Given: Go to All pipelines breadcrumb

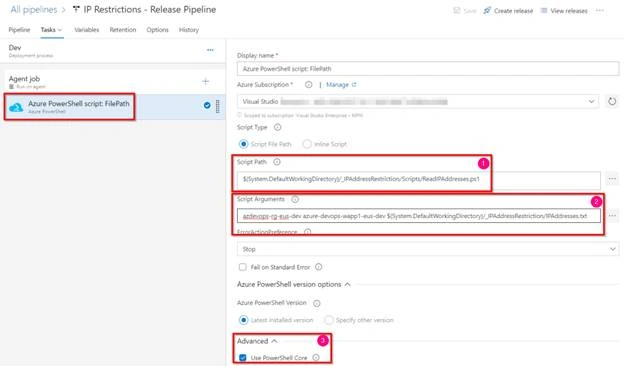Looking at the screenshot, I should 34,10.
